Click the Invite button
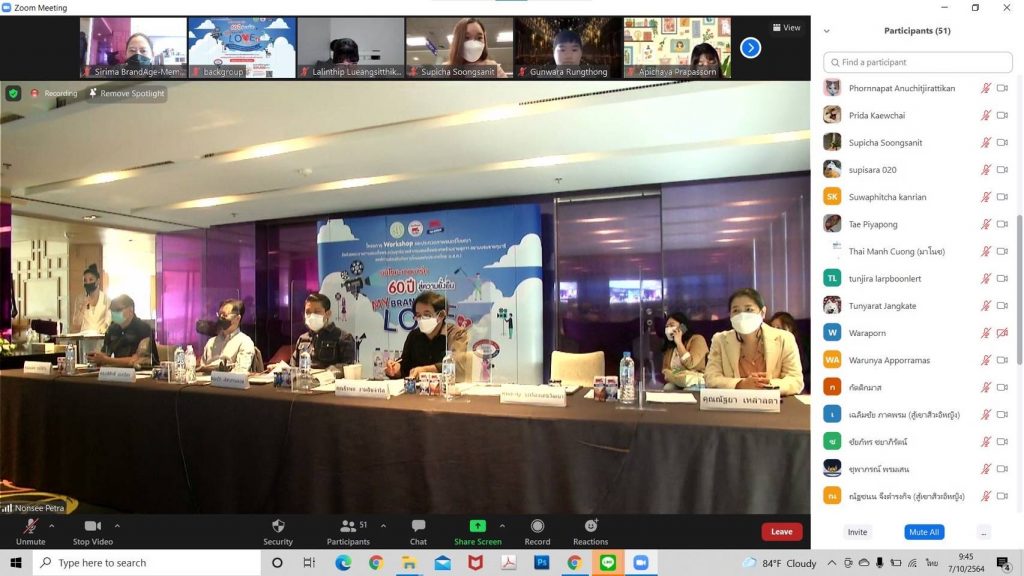Image resolution: width=1024 pixels, height=576 pixels. click(857, 532)
